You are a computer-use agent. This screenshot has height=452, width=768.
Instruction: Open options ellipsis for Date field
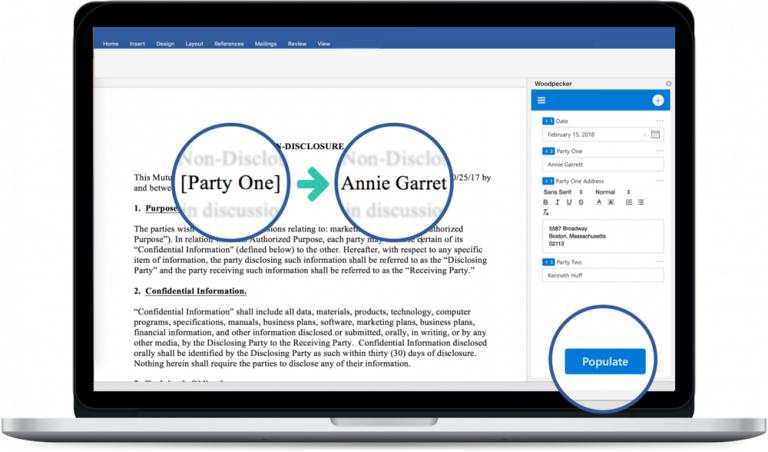tap(659, 121)
